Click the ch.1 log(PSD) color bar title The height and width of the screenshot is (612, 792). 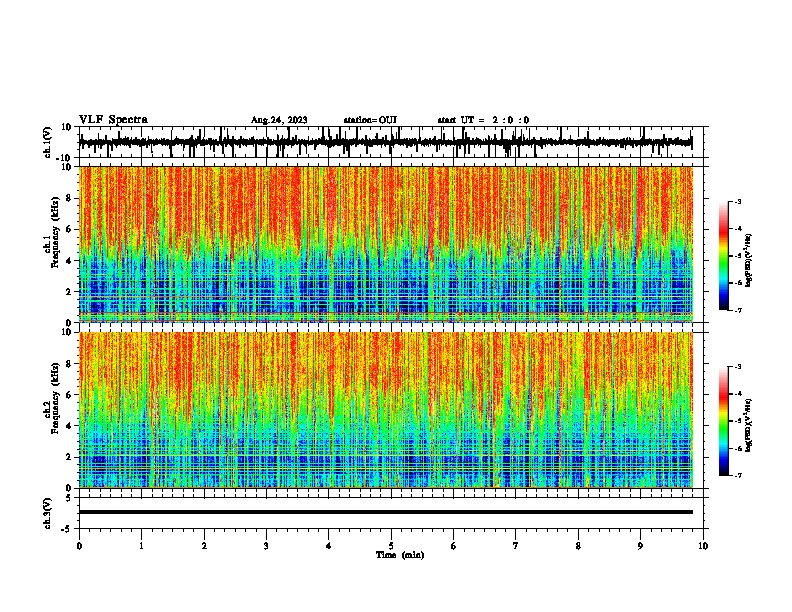tap(748, 260)
